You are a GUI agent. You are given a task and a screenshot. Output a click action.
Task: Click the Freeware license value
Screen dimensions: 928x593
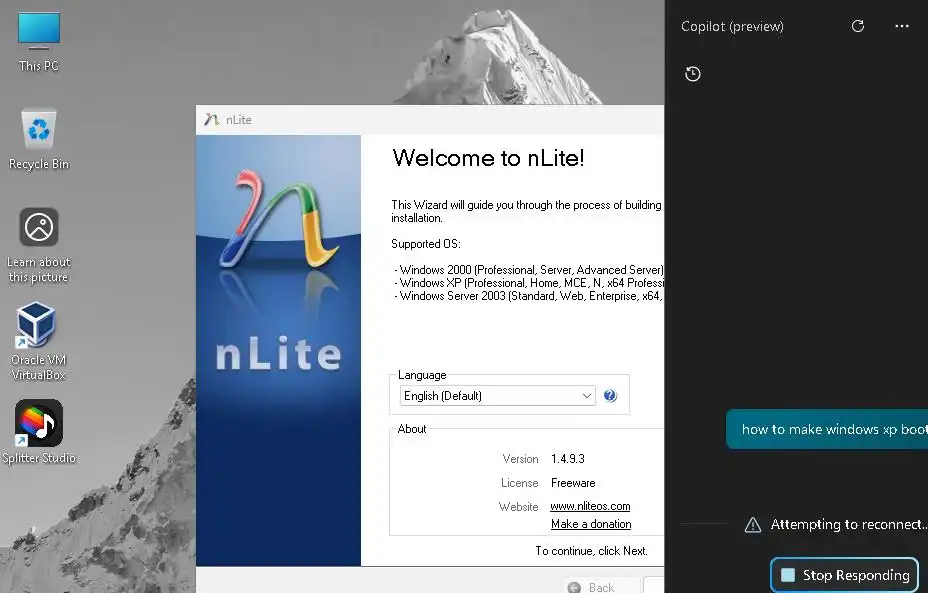click(x=573, y=483)
